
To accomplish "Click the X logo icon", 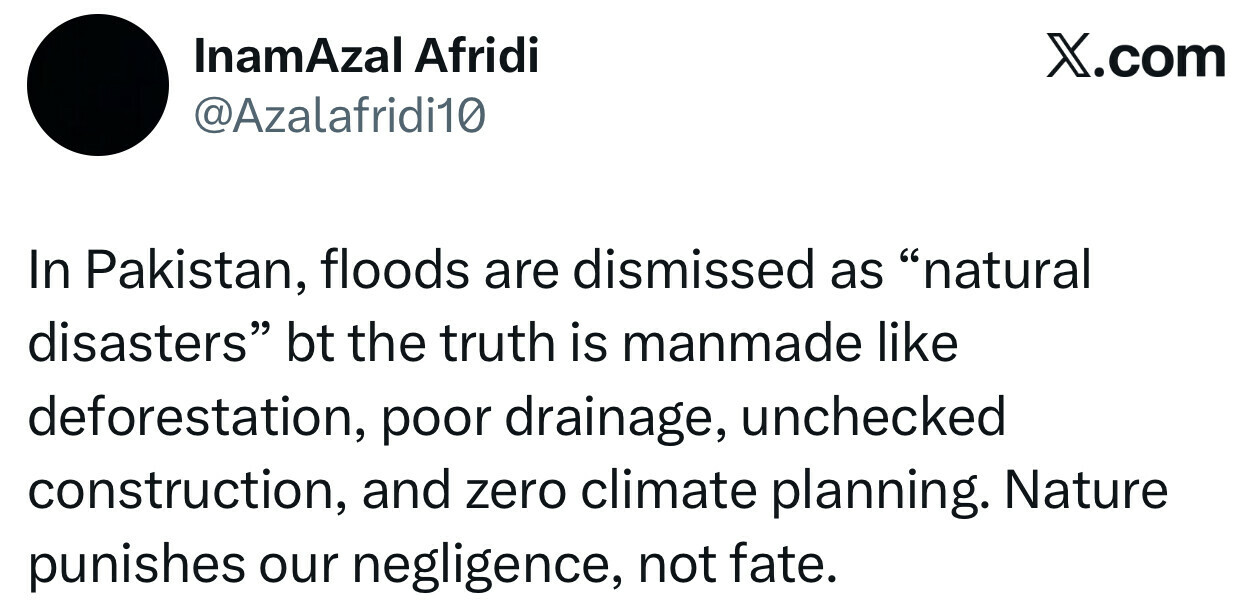I will (1068, 57).
